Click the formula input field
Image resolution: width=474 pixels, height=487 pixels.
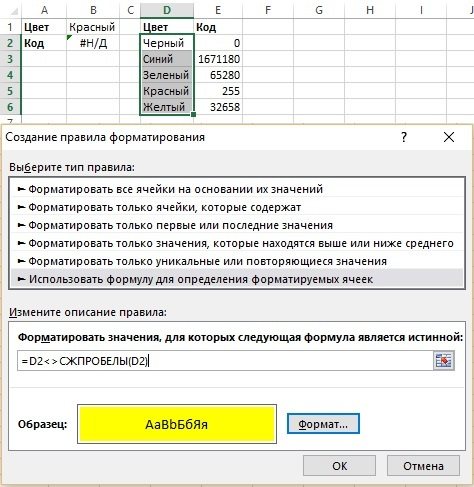coord(225,361)
